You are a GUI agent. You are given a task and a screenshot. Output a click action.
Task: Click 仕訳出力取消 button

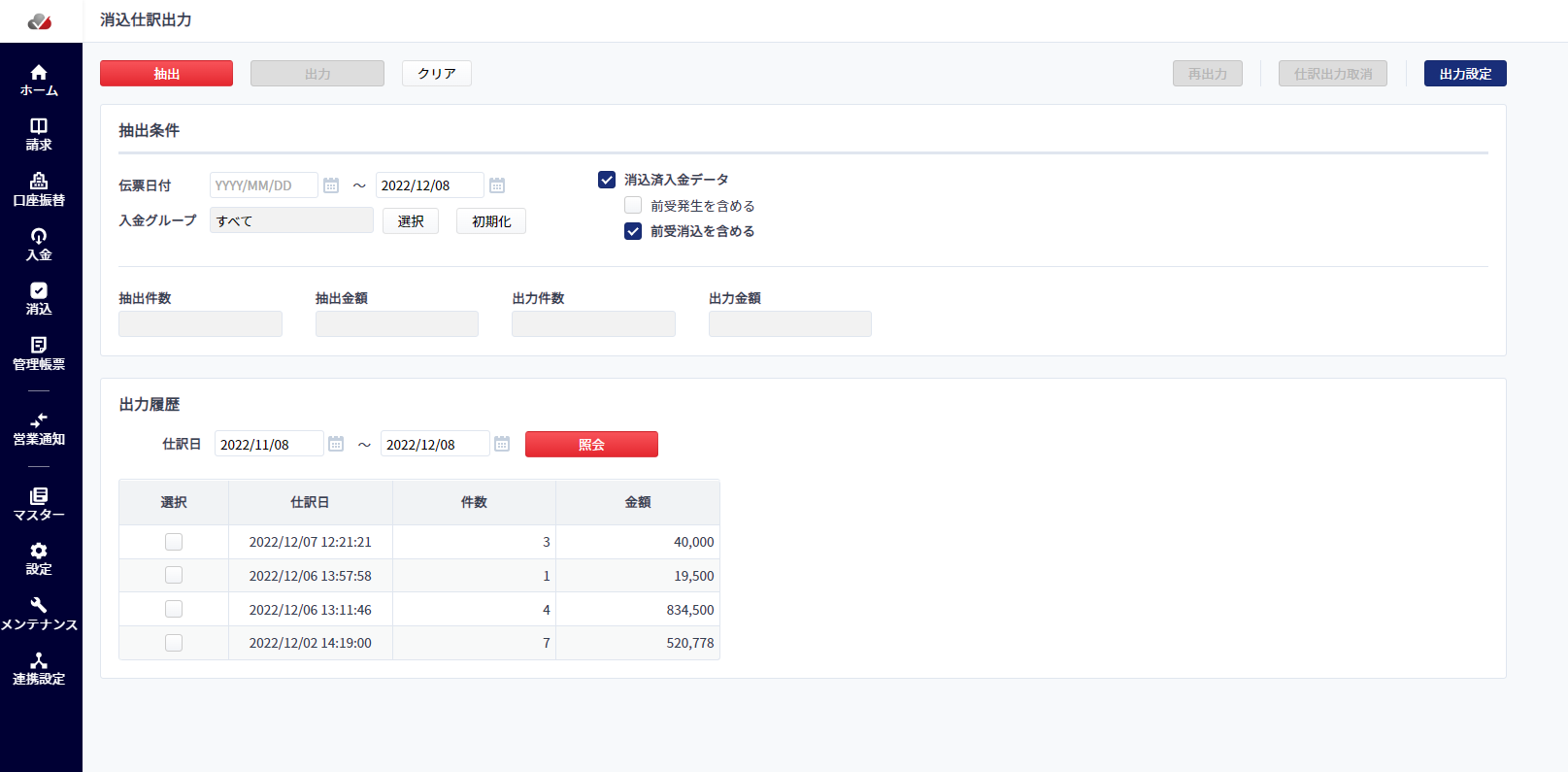pos(1333,74)
